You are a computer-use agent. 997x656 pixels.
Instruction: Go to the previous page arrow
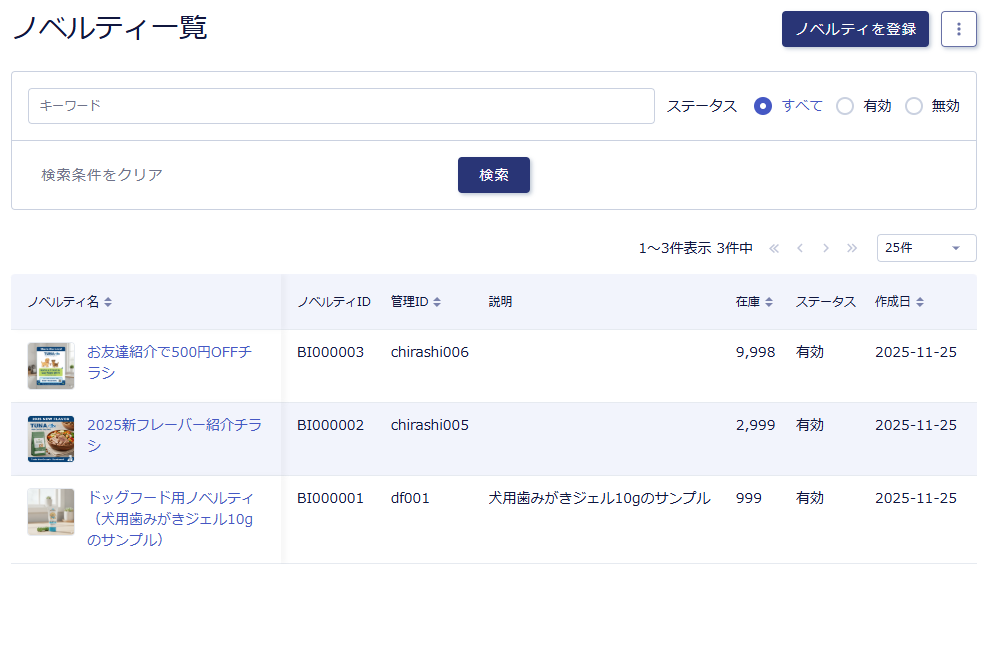pyautogui.click(x=800, y=248)
